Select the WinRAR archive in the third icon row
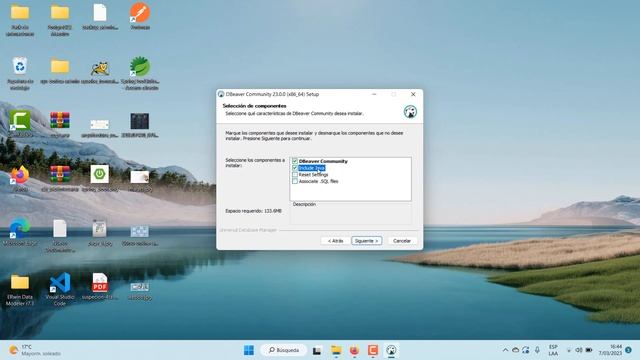640x360 pixels. (x=60, y=124)
